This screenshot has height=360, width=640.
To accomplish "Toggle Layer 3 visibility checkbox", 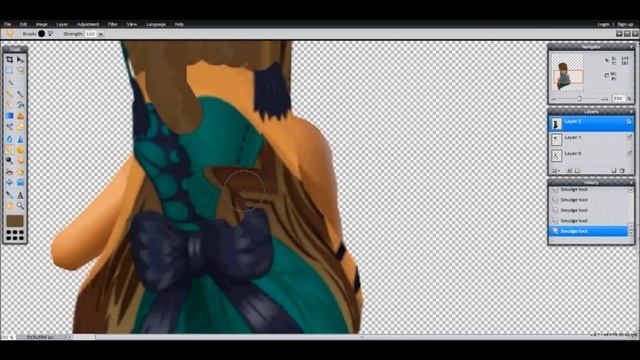I will (x=629, y=122).
